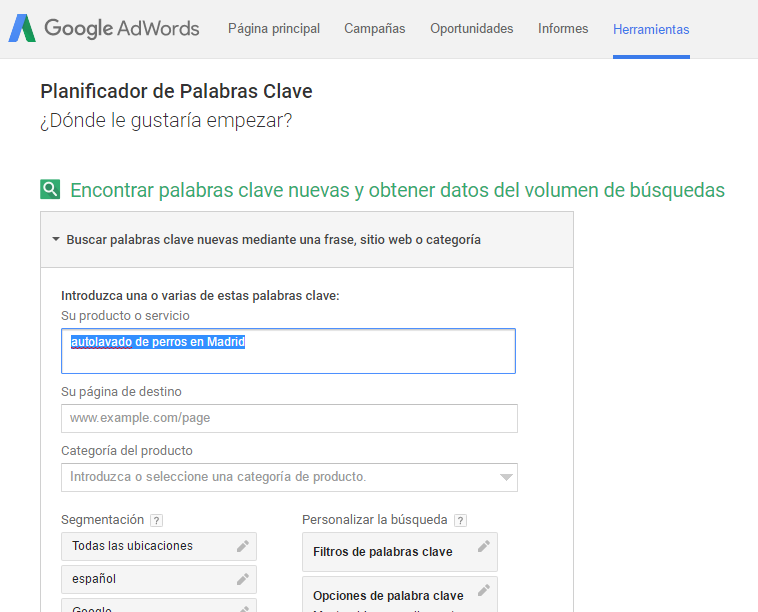The image size is (758, 612).
Task: Click the Segmentación label
Action: pyautogui.click(x=102, y=520)
